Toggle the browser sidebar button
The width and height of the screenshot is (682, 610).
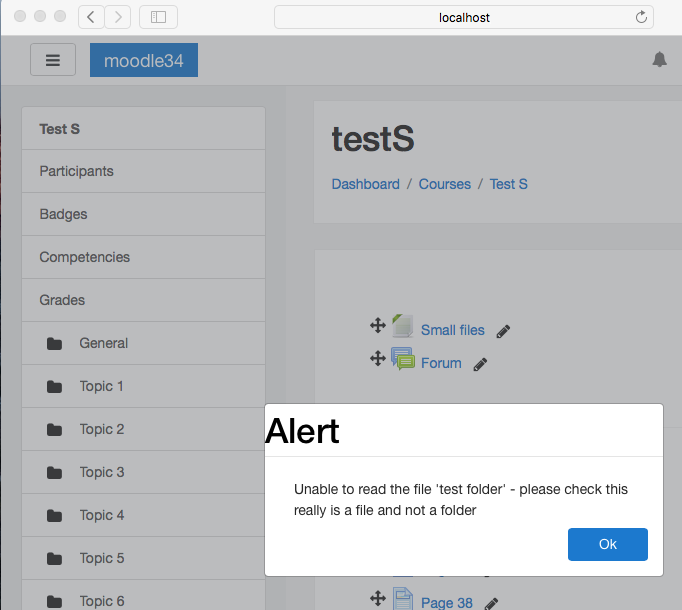click(x=158, y=17)
